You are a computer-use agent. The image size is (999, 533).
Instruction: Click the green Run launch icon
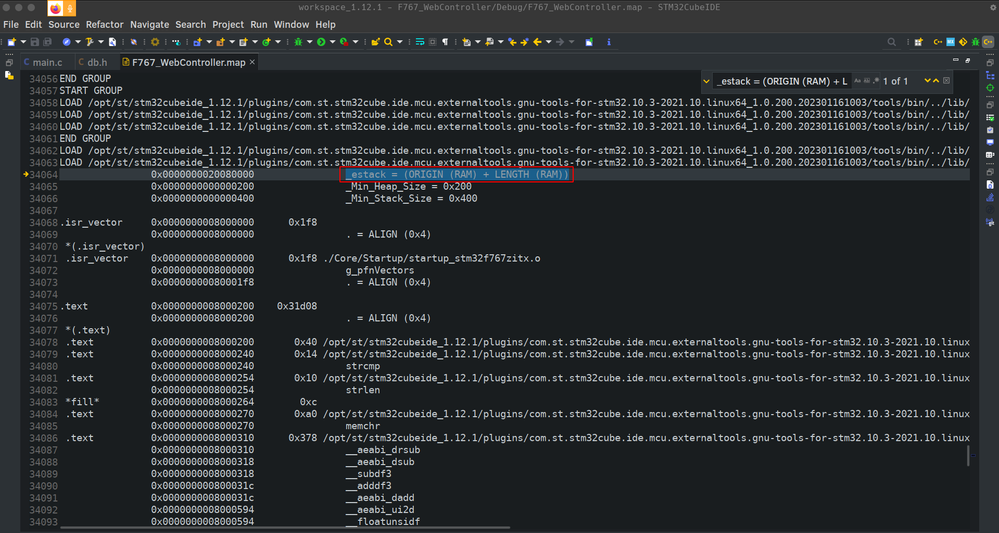pyautogui.click(x=321, y=42)
